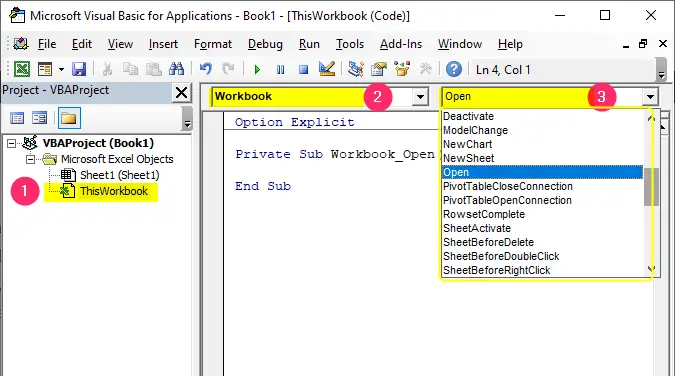The image size is (675, 376).
Task: Open the Tools menu
Action: [x=350, y=44]
